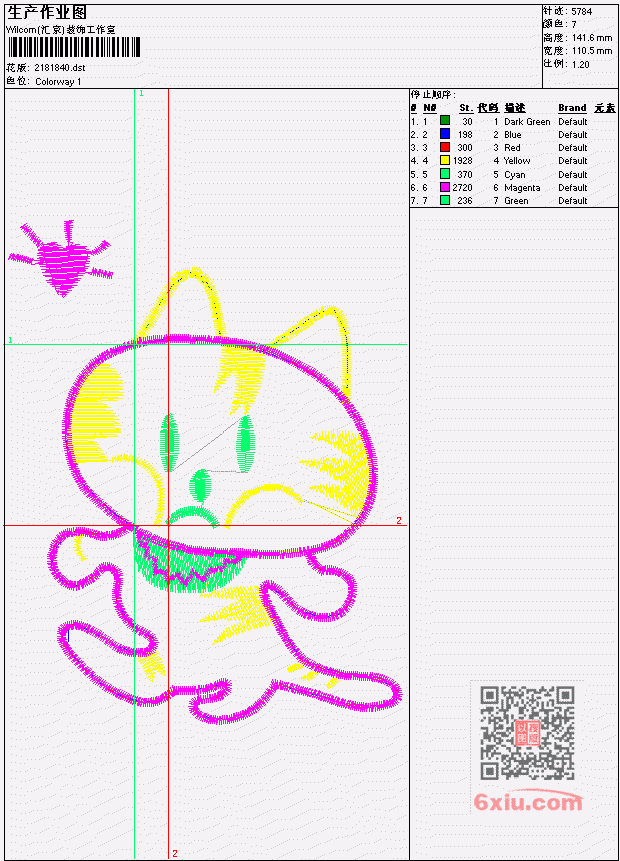Click the '代码' code column header
The width and height of the screenshot is (620, 861).
click(x=488, y=108)
